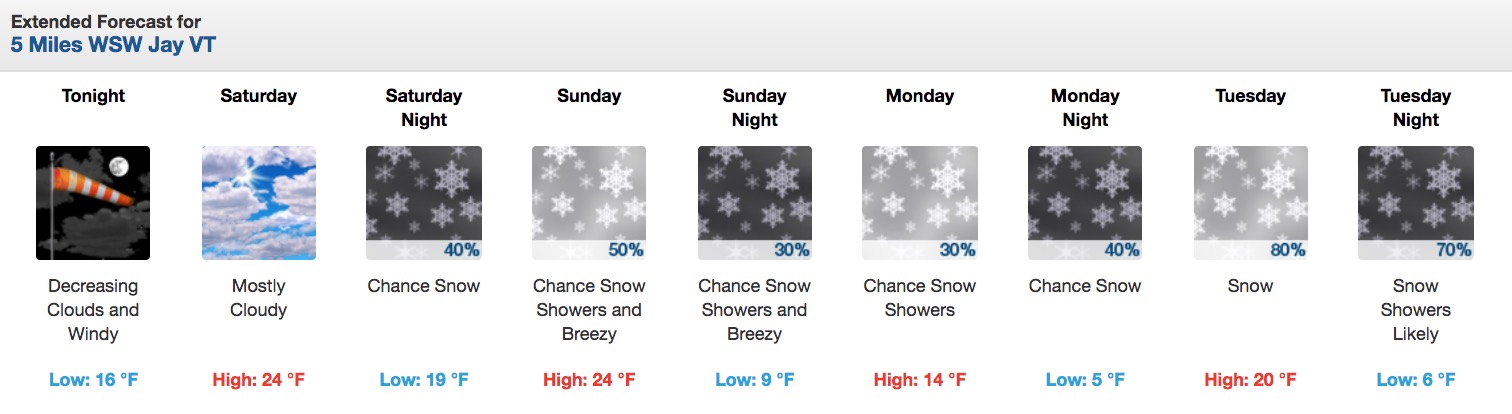Click the Sunday Night column heading
Viewport: 1512px width, 414px height.
[755, 108]
